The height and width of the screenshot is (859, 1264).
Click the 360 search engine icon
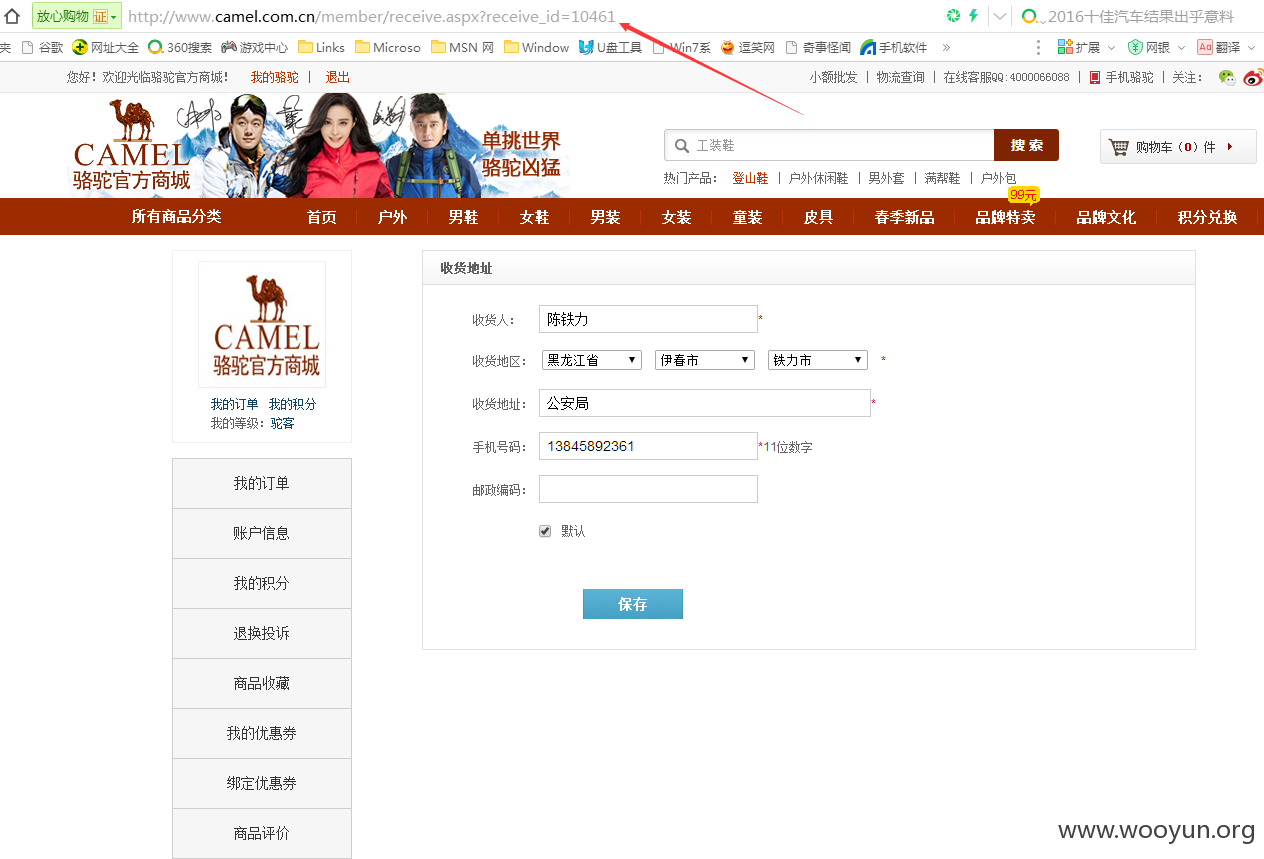click(x=1029, y=16)
